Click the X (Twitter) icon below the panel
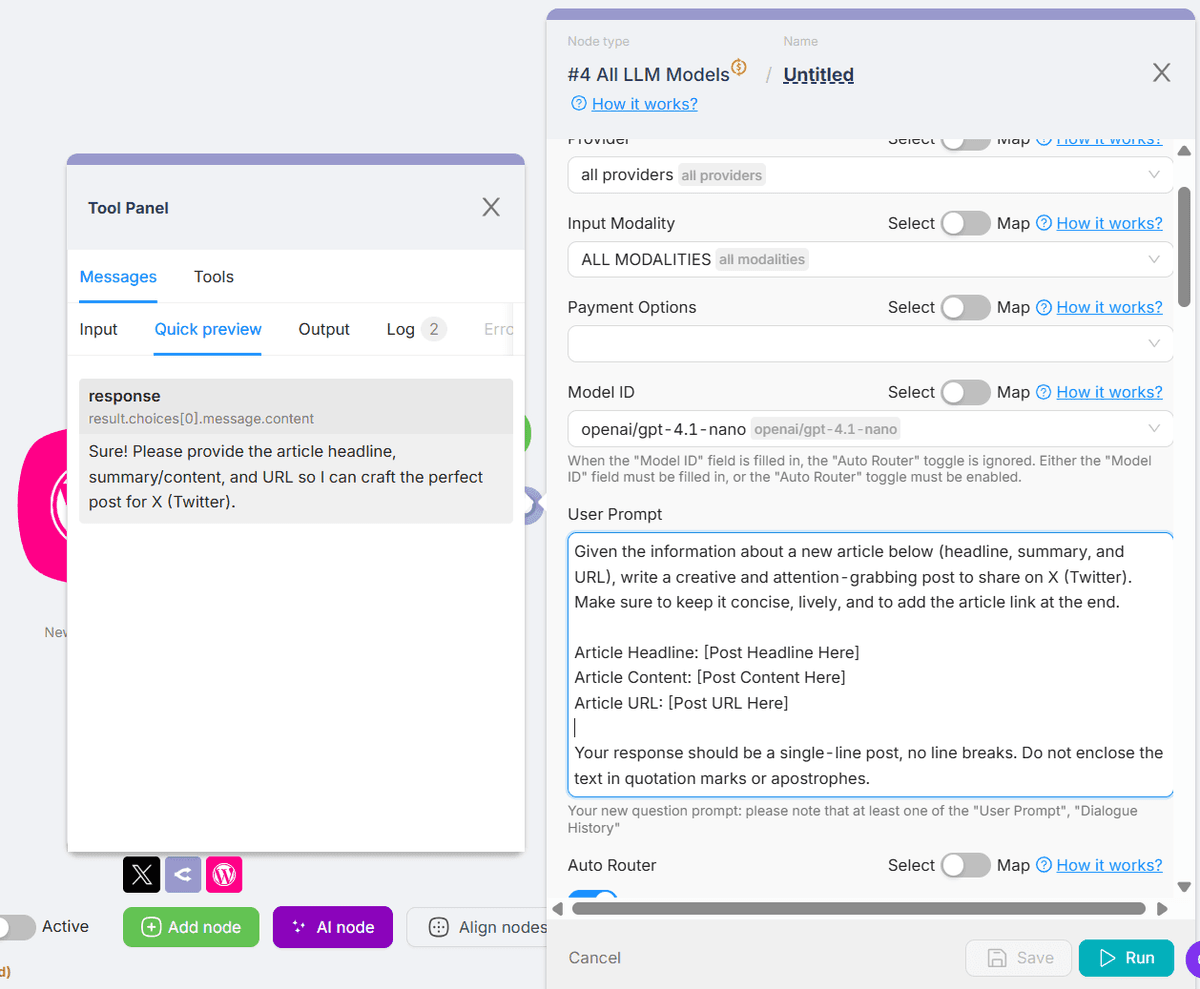The image size is (1200, 989). click(x=142, y=875)
